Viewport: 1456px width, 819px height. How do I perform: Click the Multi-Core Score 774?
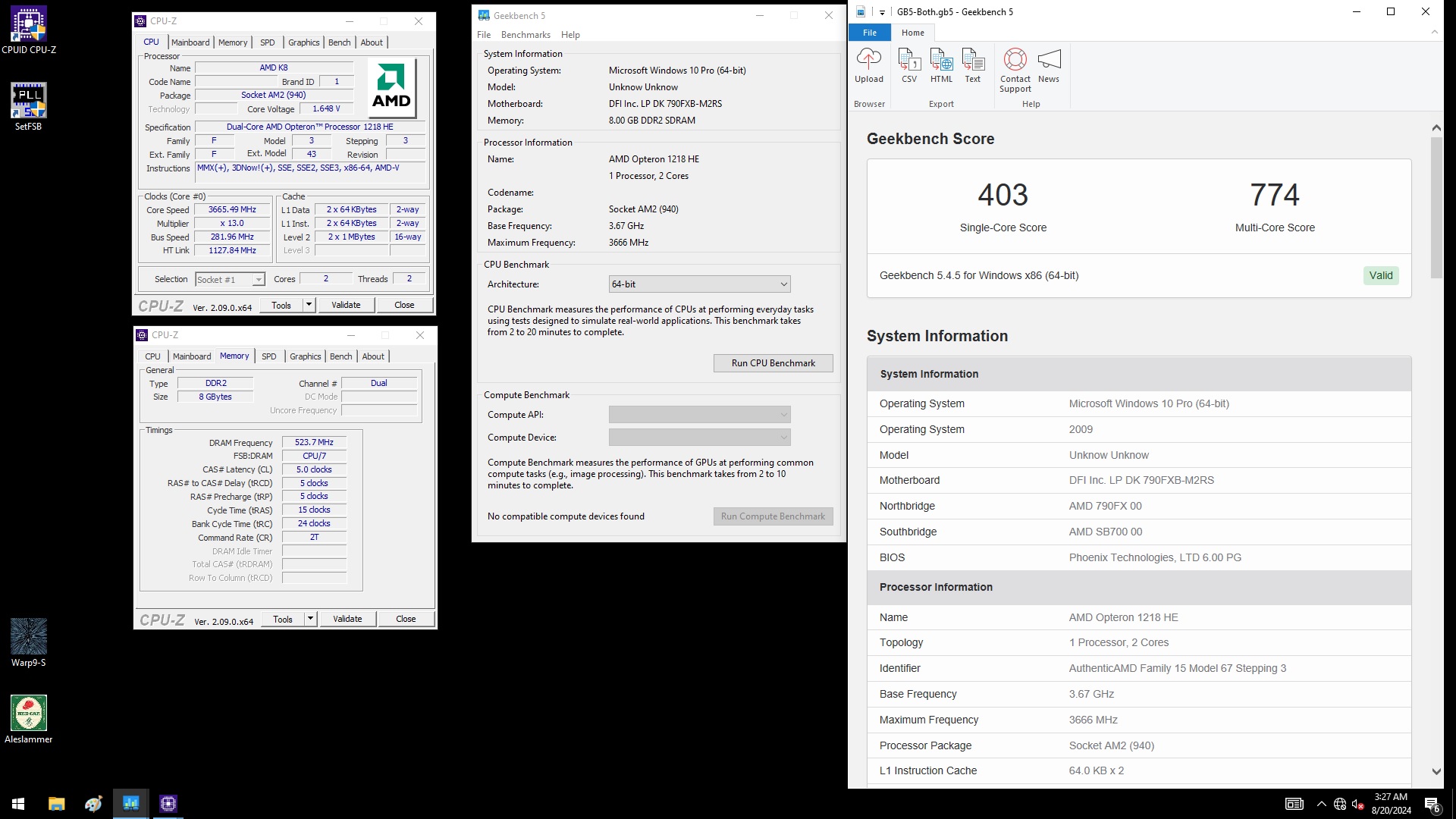pyautogui.click(x=1275, y=196)
